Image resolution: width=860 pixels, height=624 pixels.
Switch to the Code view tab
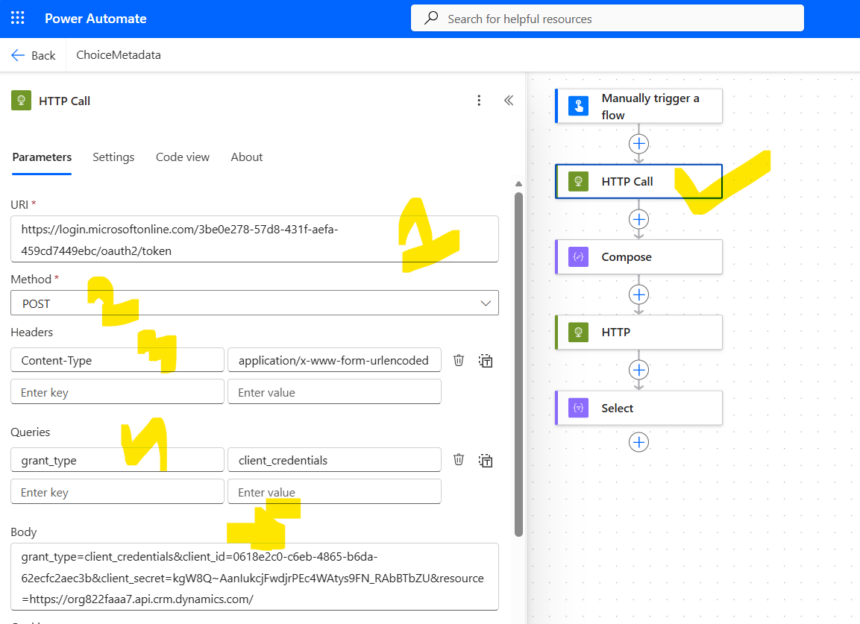[182, 157]
